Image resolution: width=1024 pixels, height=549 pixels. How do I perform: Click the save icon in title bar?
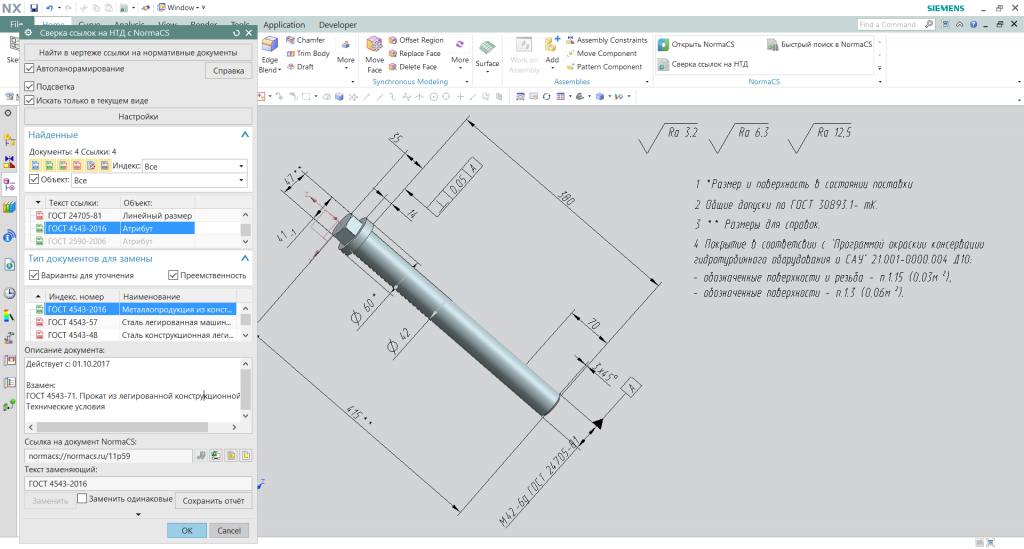tap(35, 8)
